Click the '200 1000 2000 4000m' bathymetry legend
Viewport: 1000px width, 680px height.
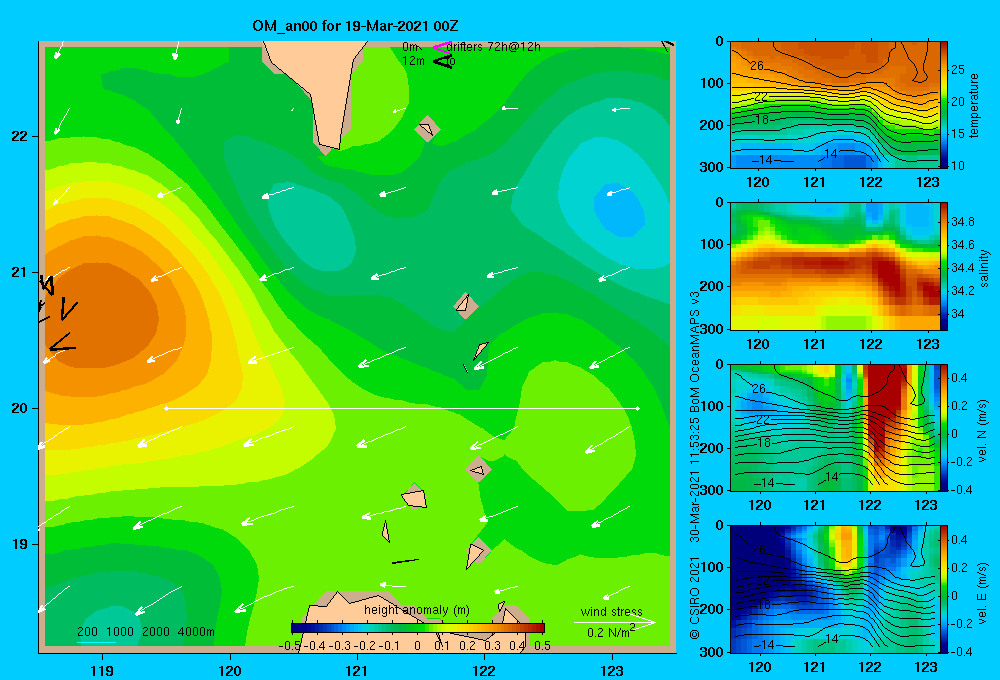146,632
